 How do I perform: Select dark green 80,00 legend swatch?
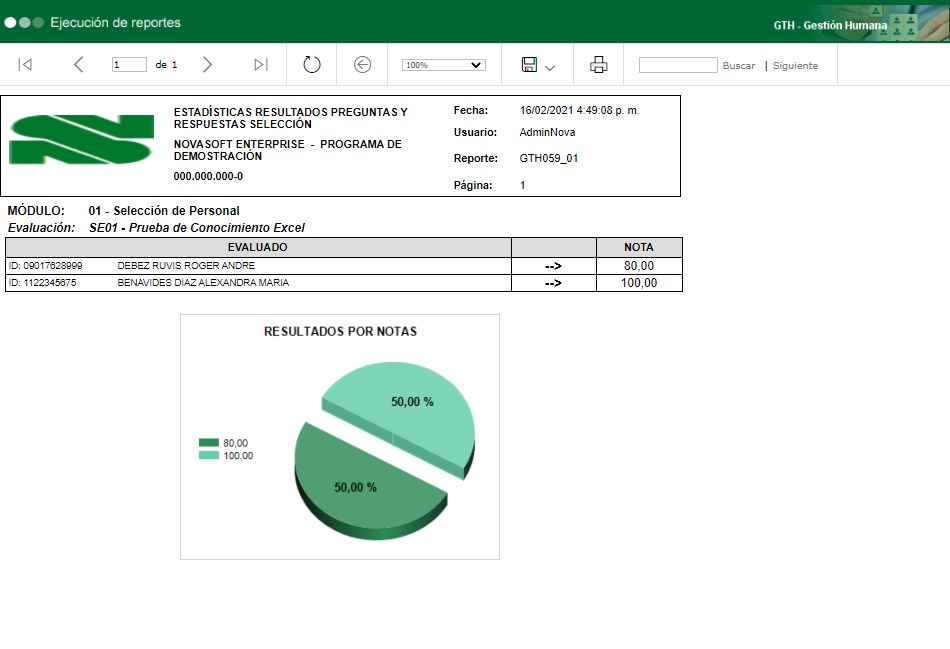(209, 442)
